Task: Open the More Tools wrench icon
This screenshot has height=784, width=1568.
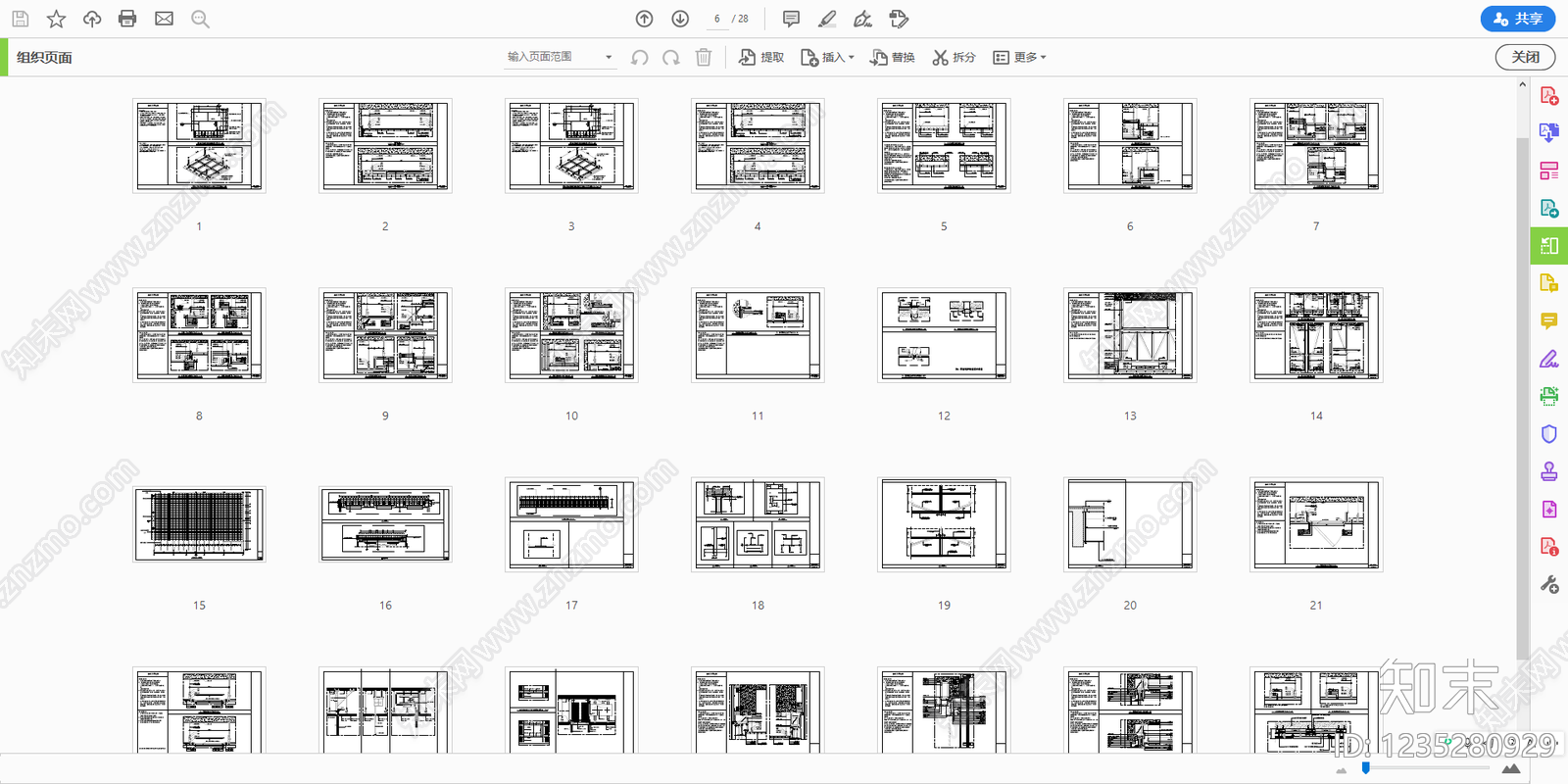Action: pos(1549,584)
